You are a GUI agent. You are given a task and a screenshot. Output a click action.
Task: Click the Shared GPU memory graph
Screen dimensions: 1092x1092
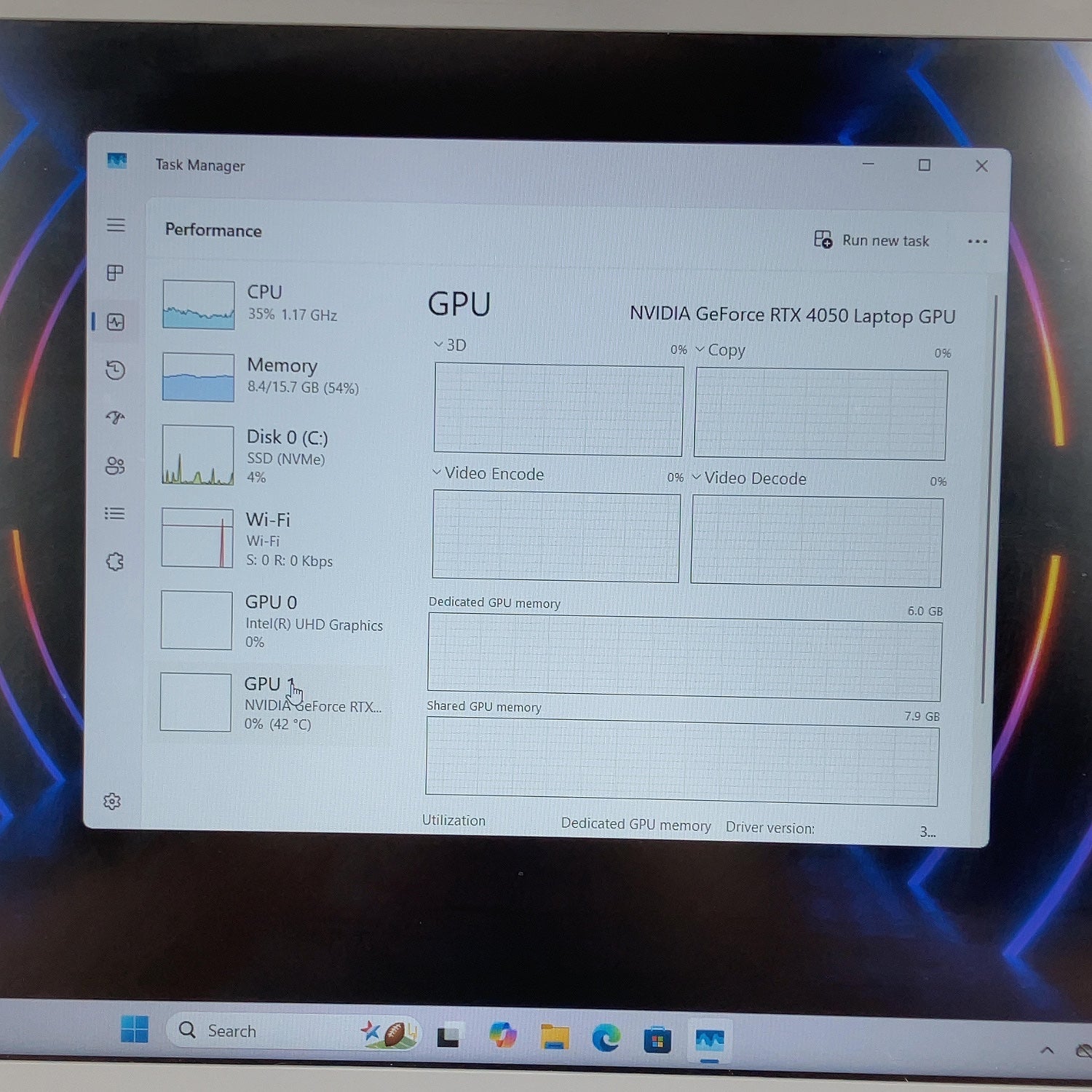(x=682, y=761)
